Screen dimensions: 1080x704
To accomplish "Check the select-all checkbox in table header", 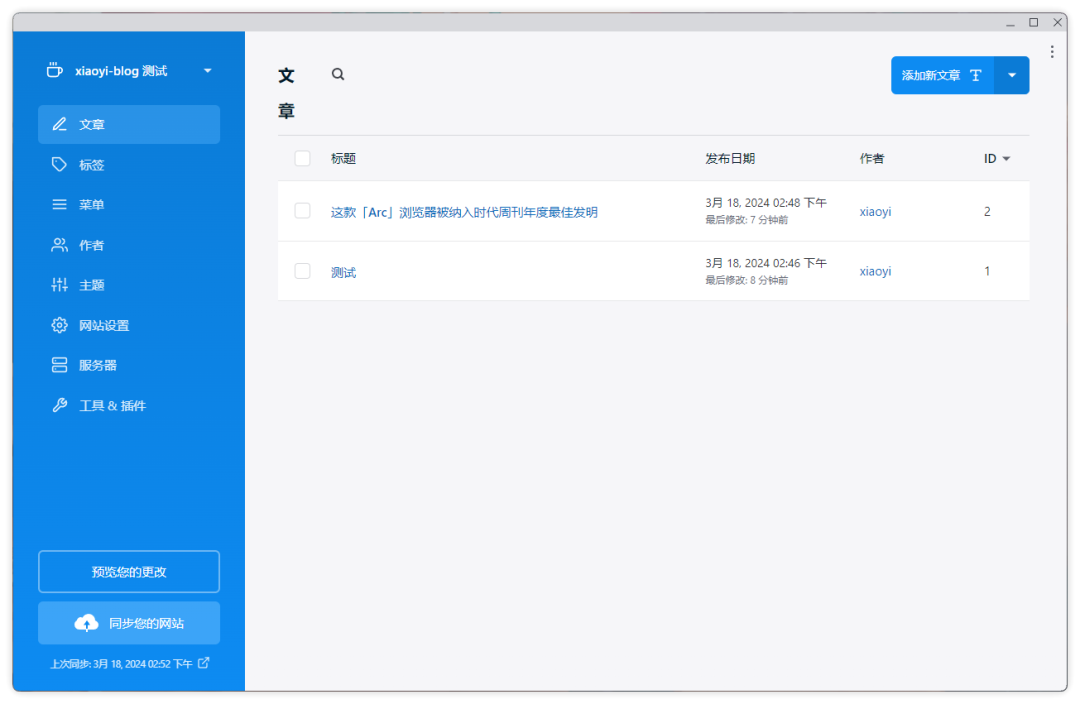I will pos(301,158).
